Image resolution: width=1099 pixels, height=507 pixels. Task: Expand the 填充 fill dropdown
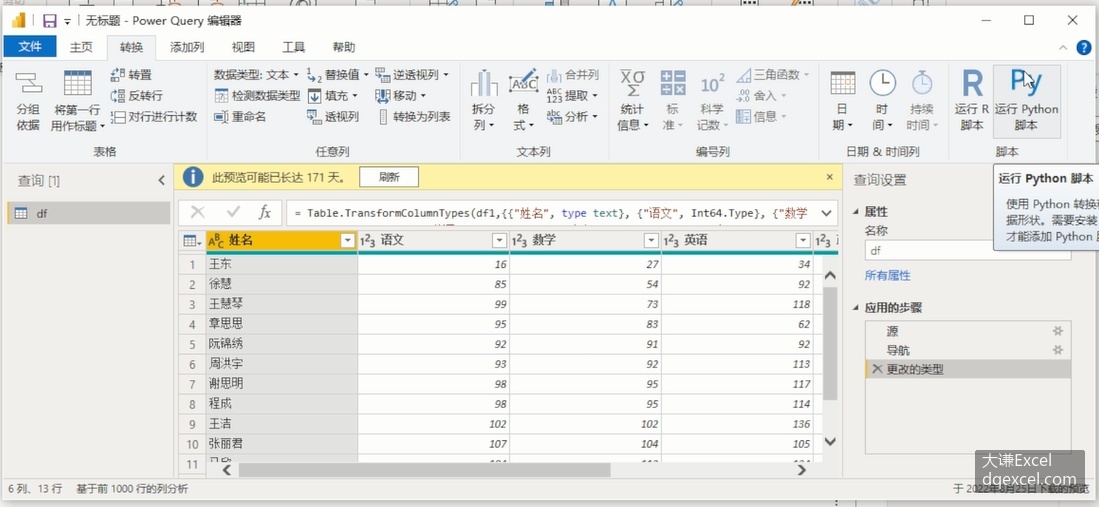click(355, 96)
